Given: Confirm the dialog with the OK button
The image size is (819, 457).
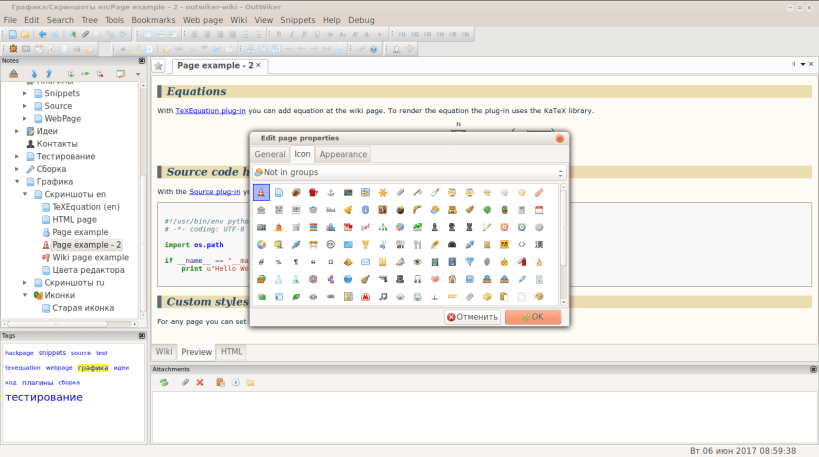Looking at the screenshot, I should coord(533,317).
